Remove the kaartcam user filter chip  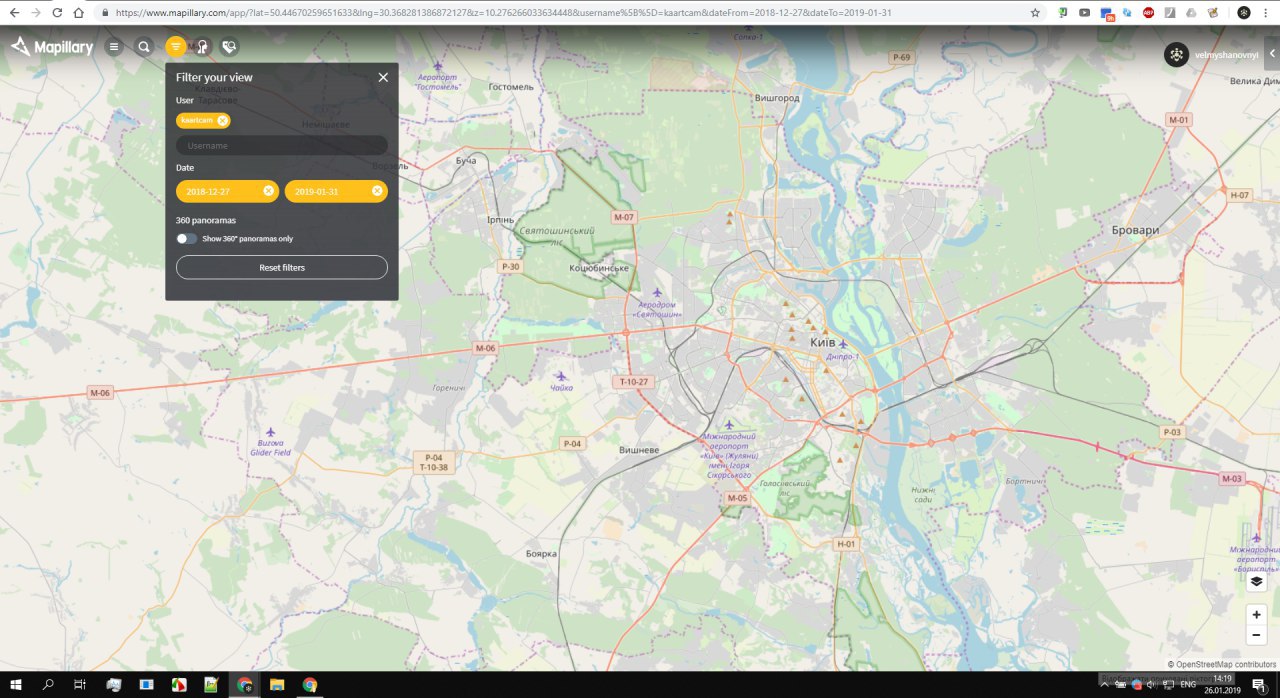point(222,120)
